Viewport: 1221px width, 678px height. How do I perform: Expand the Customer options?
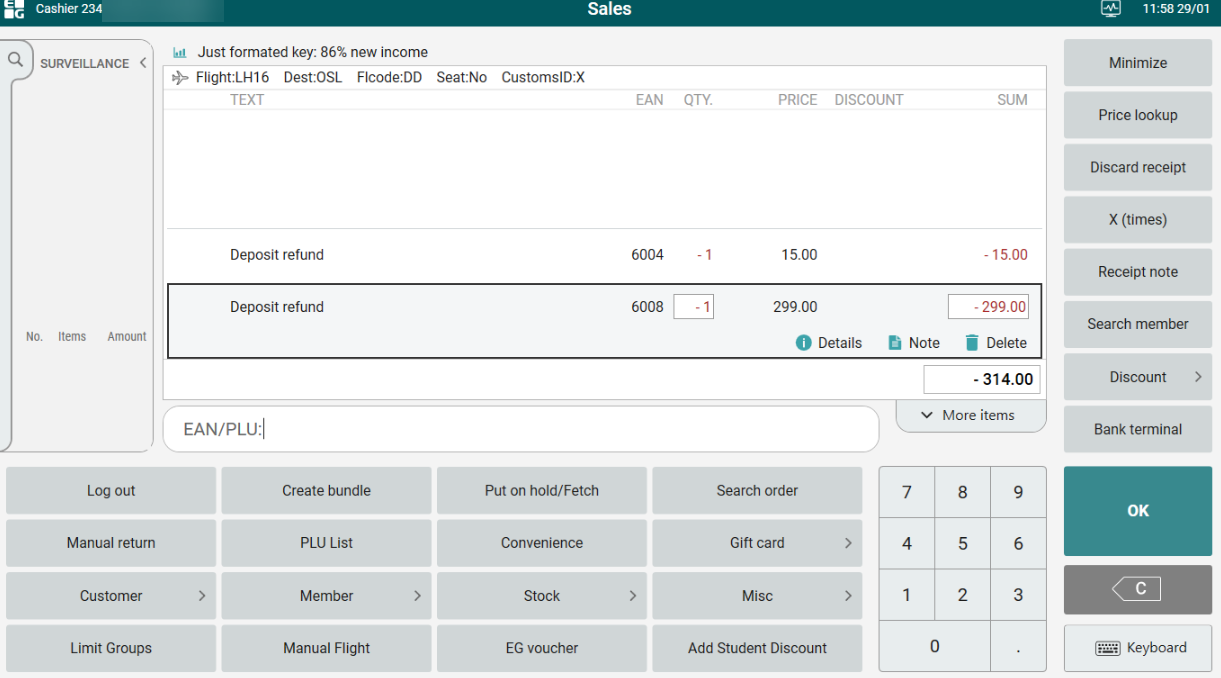[111, 596]
